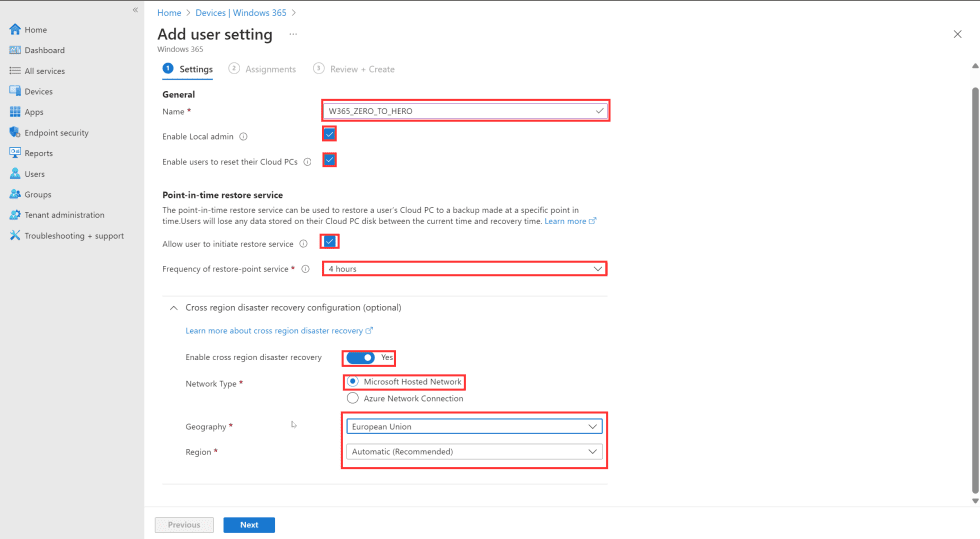Viewport: 980px width, 539px height.
Task: Open Troubleshooting + support menu item
Action: (74, 236)
